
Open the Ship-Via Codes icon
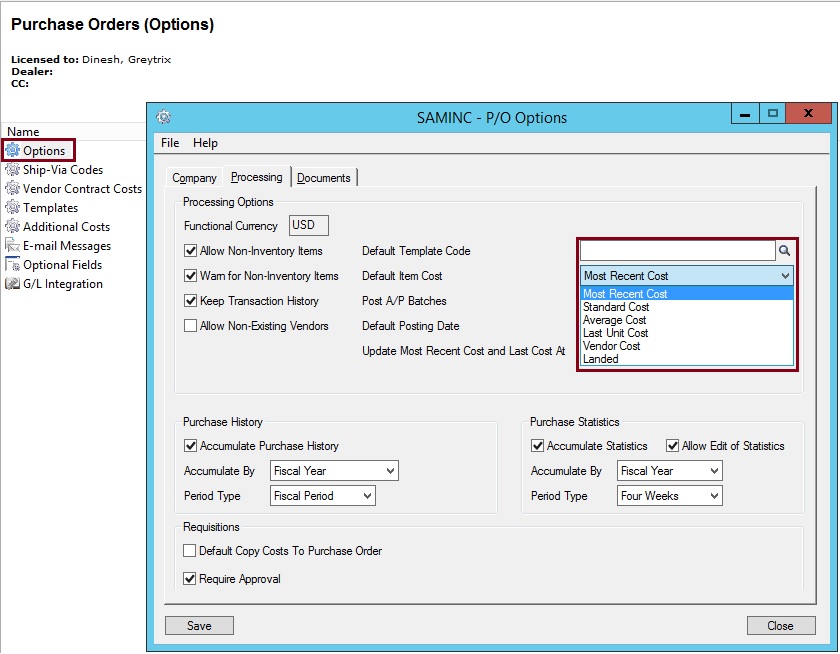(x=12, y=170)
